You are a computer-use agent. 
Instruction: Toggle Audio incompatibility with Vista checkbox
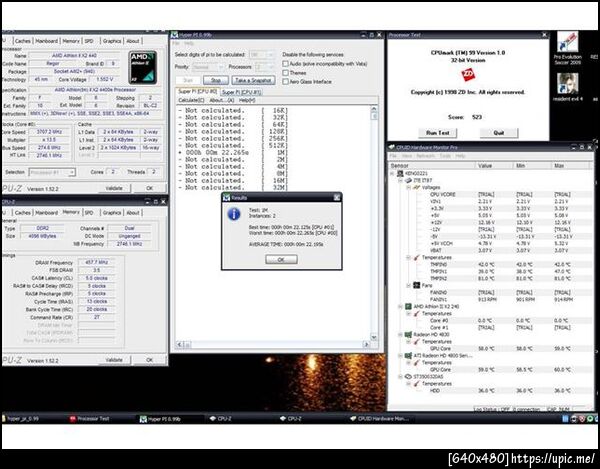point(285,64)
